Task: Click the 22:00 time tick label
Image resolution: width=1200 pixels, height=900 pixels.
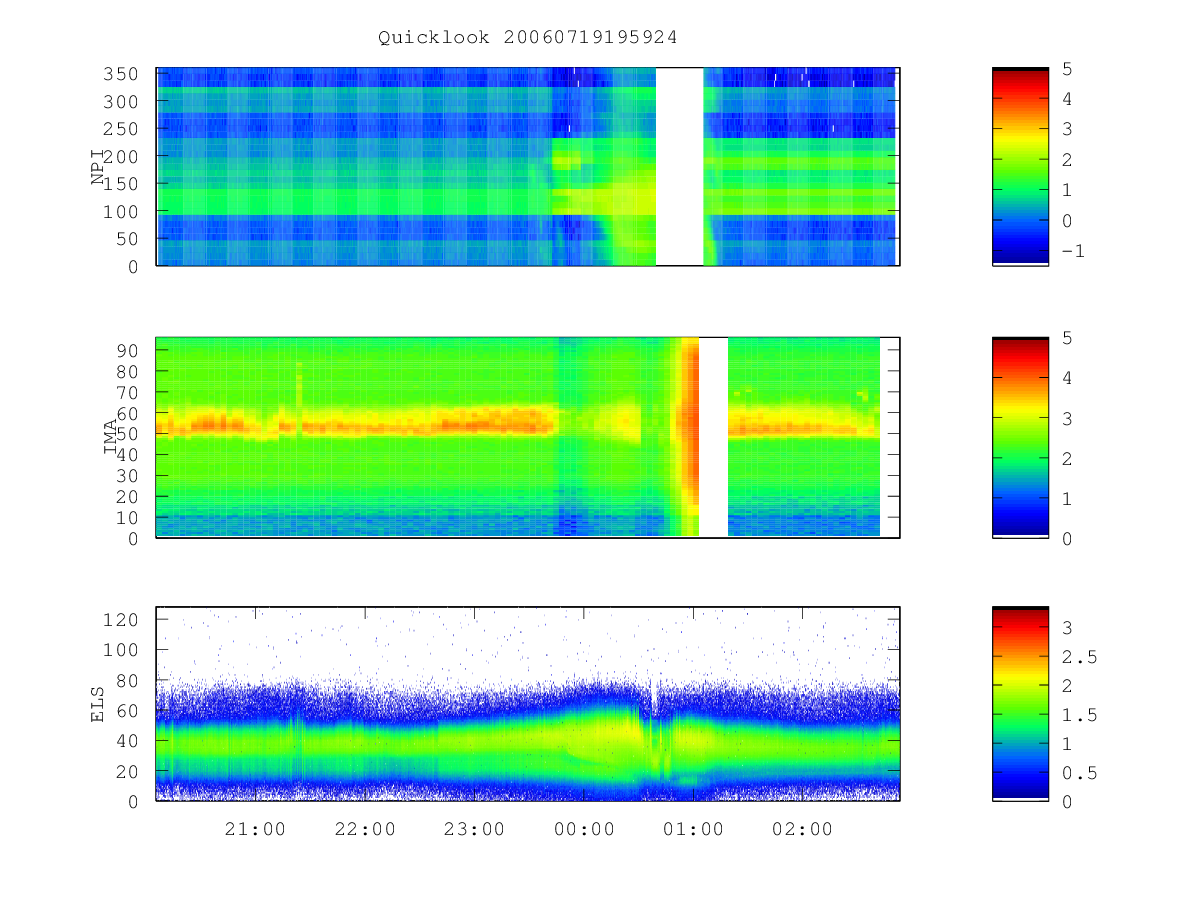Action: pos(365,829)
